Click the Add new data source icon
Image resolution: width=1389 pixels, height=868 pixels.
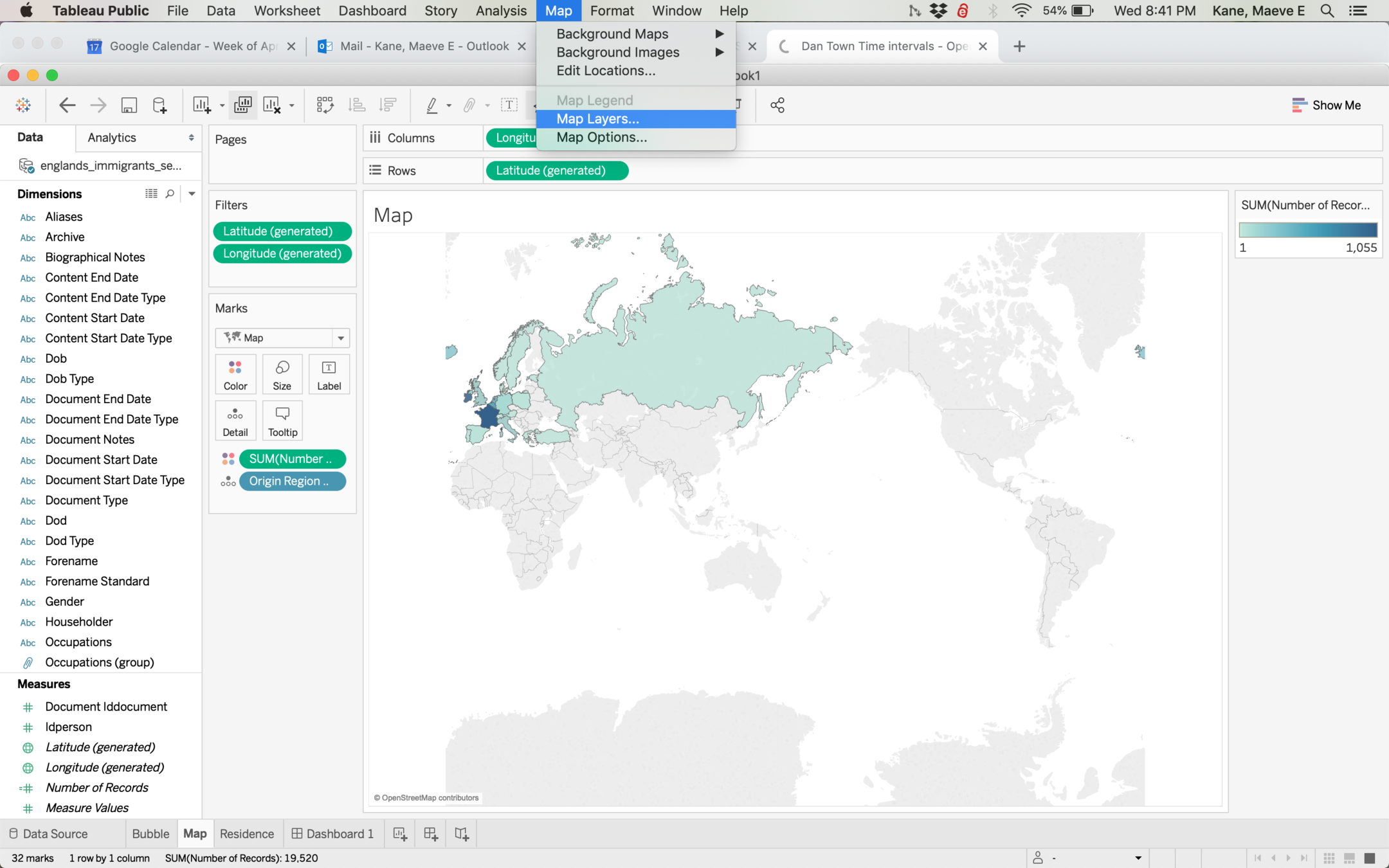pyautogui.click(x=159, y=105)
